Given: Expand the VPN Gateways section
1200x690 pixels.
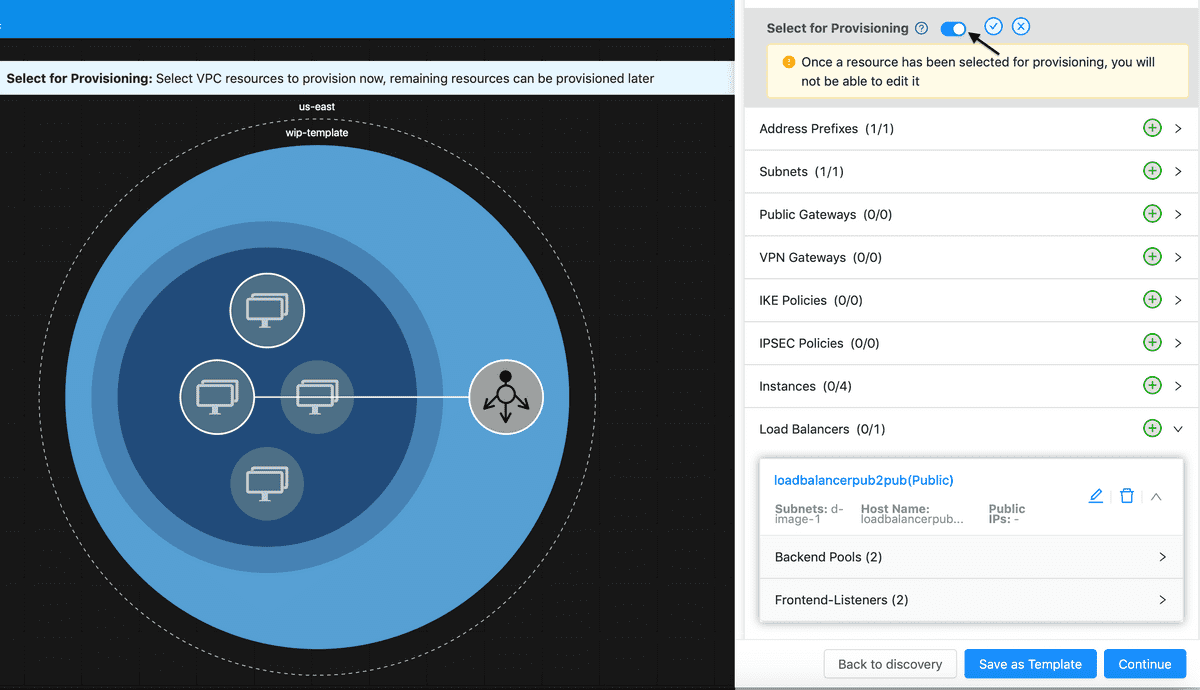Looking at the screenshot, I should (x=1179, y=258).
